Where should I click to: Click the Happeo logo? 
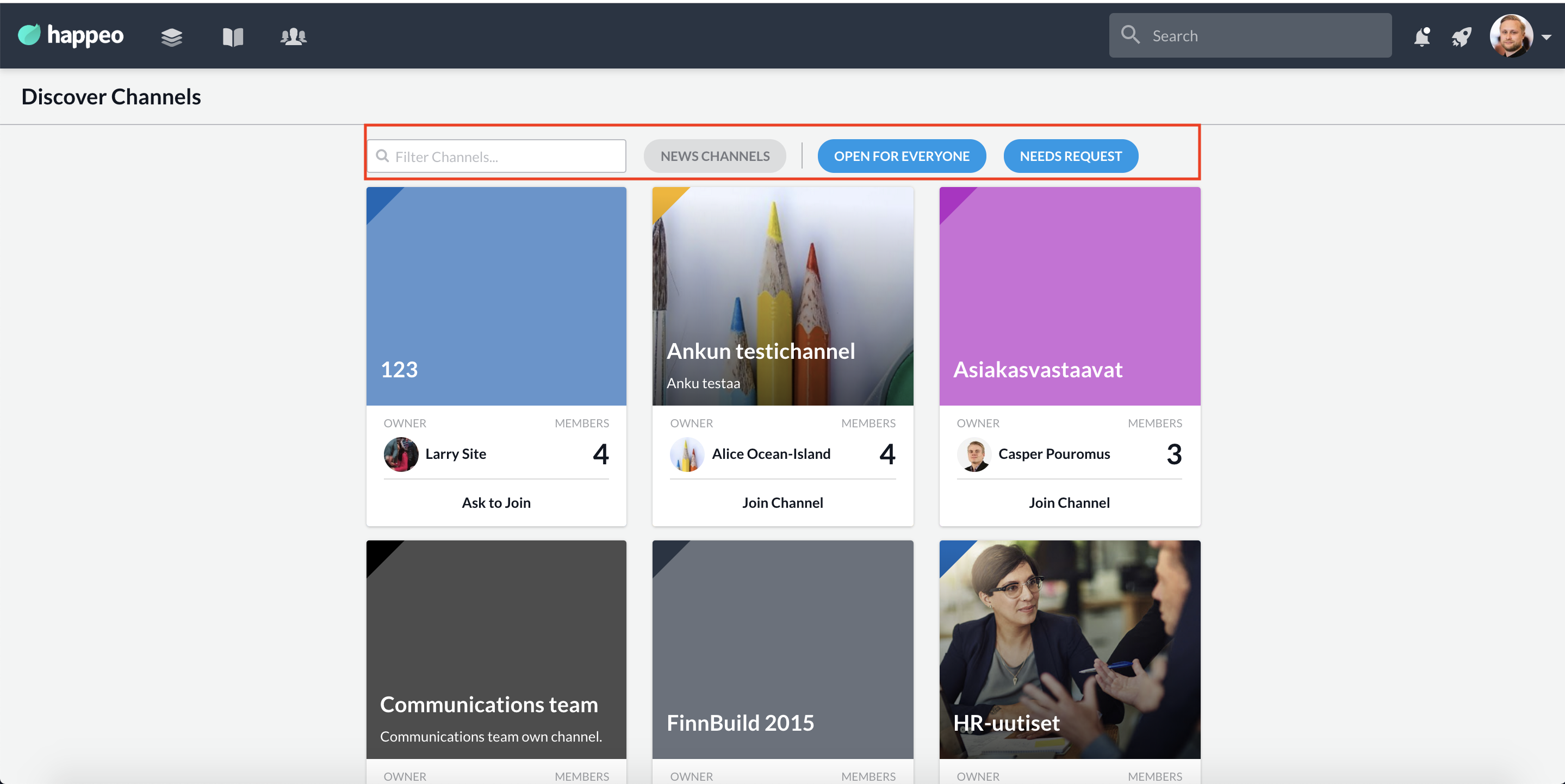point(71,36)
